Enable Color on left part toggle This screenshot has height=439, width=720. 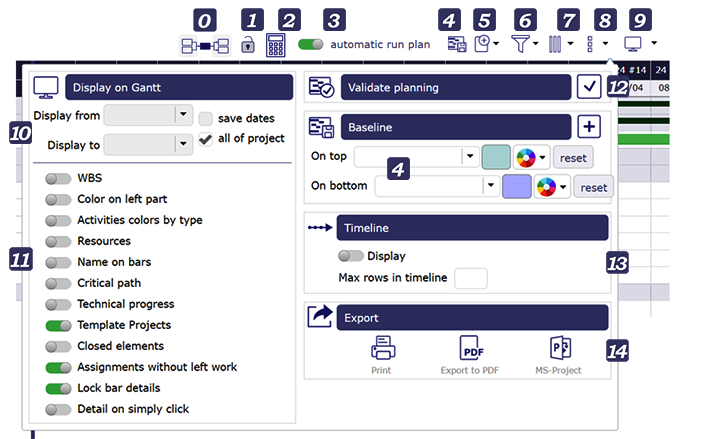coord(58,199)
